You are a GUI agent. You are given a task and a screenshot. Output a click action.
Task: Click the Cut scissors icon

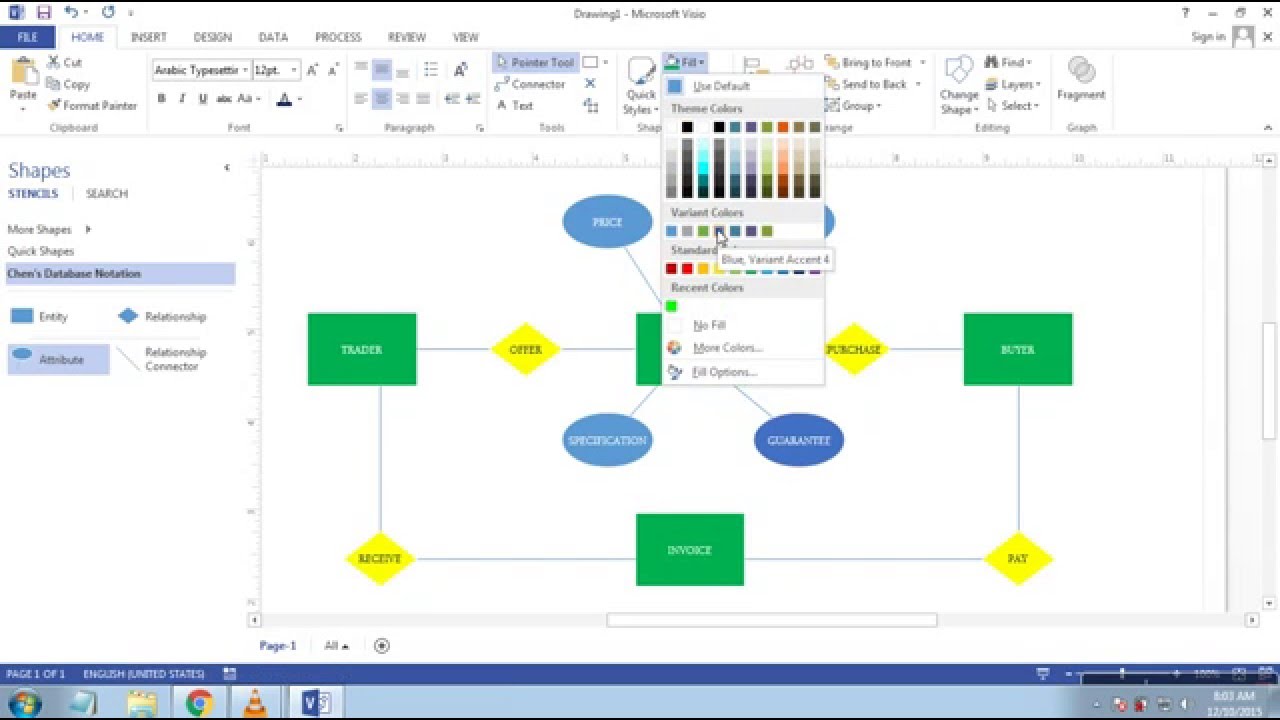(x=54, y=62)
